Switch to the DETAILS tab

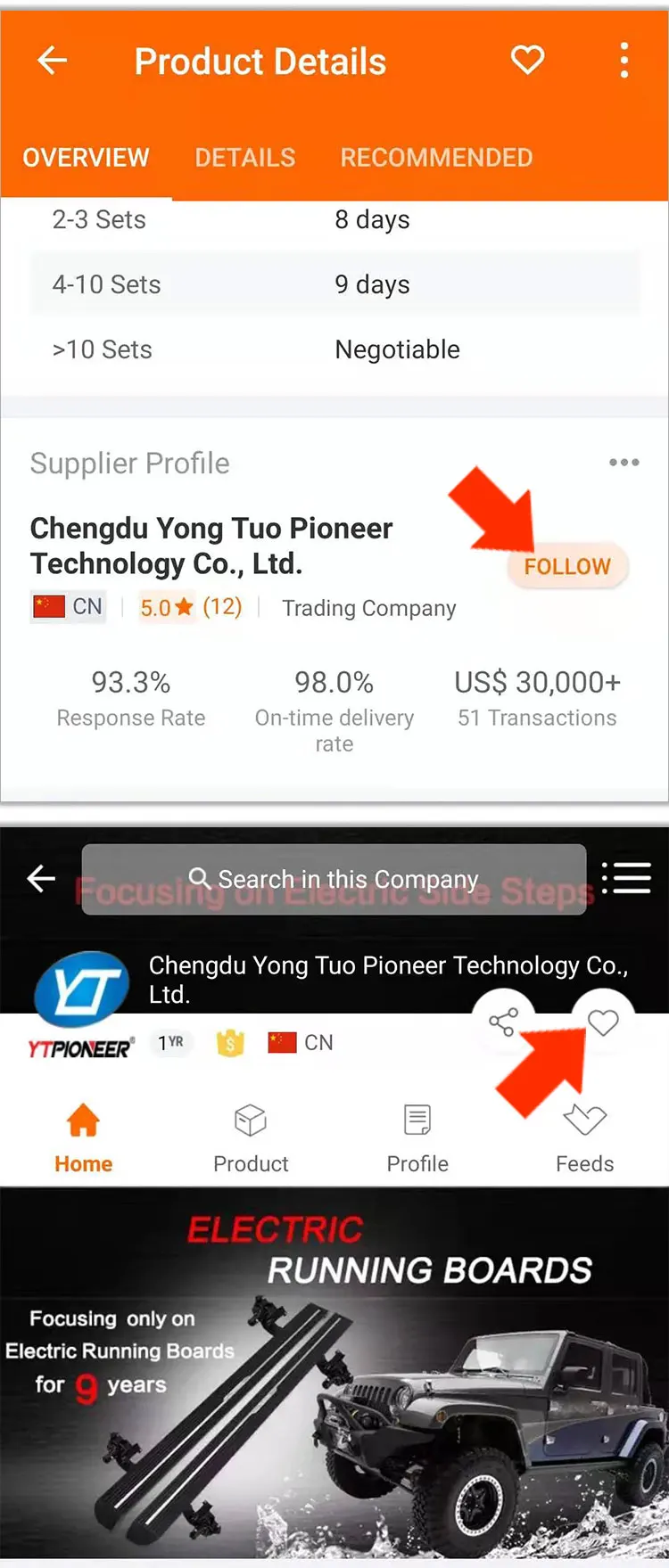tap(245, 158)
